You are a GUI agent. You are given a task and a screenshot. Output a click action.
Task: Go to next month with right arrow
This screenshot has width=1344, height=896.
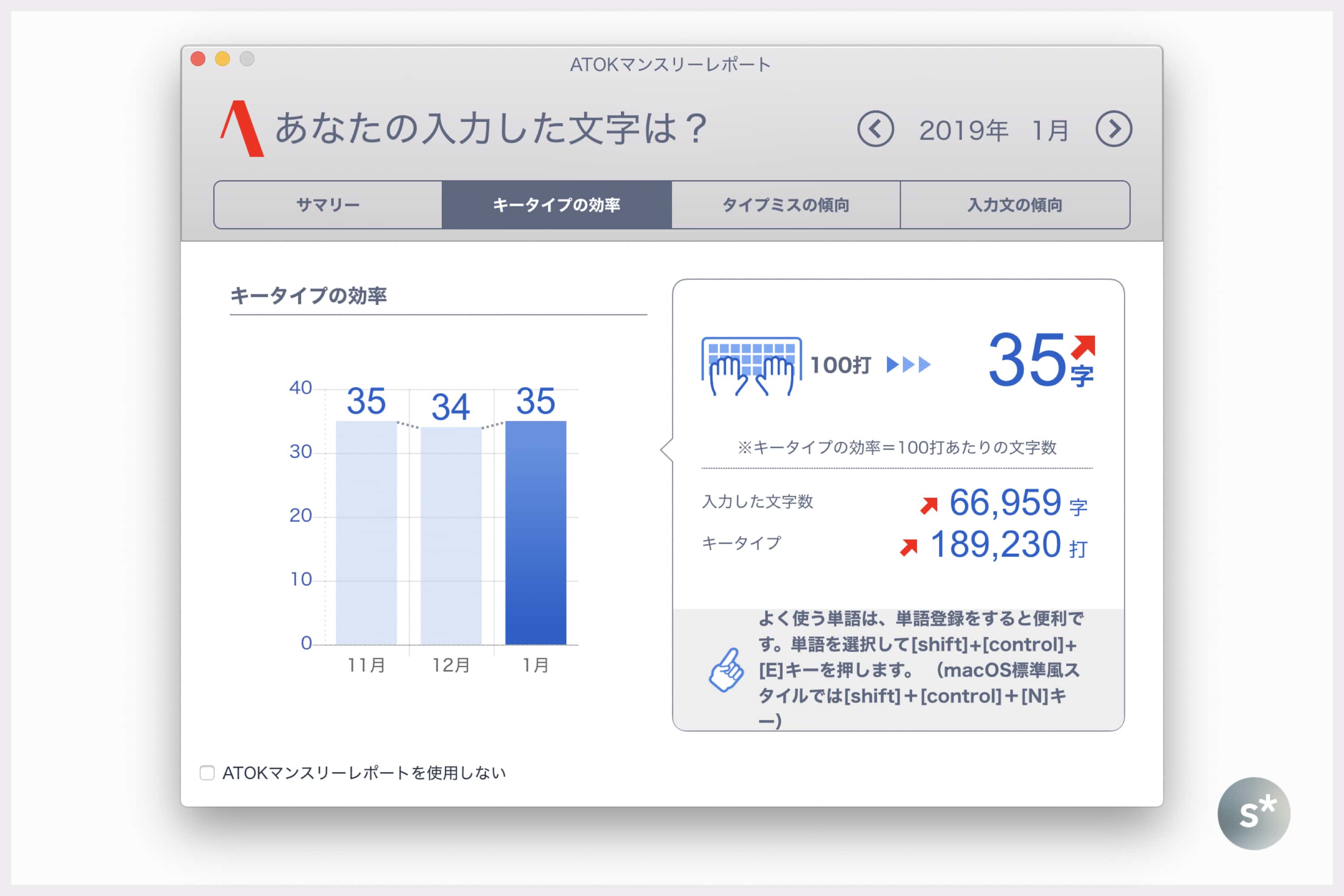tap(1113, 129)
